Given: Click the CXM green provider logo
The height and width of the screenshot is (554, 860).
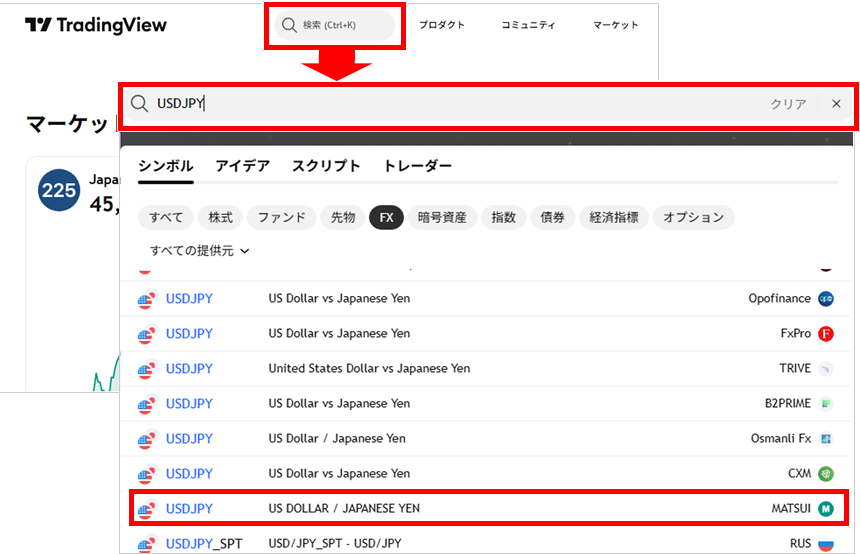Looking at the screenshot, I should point(825,474).
